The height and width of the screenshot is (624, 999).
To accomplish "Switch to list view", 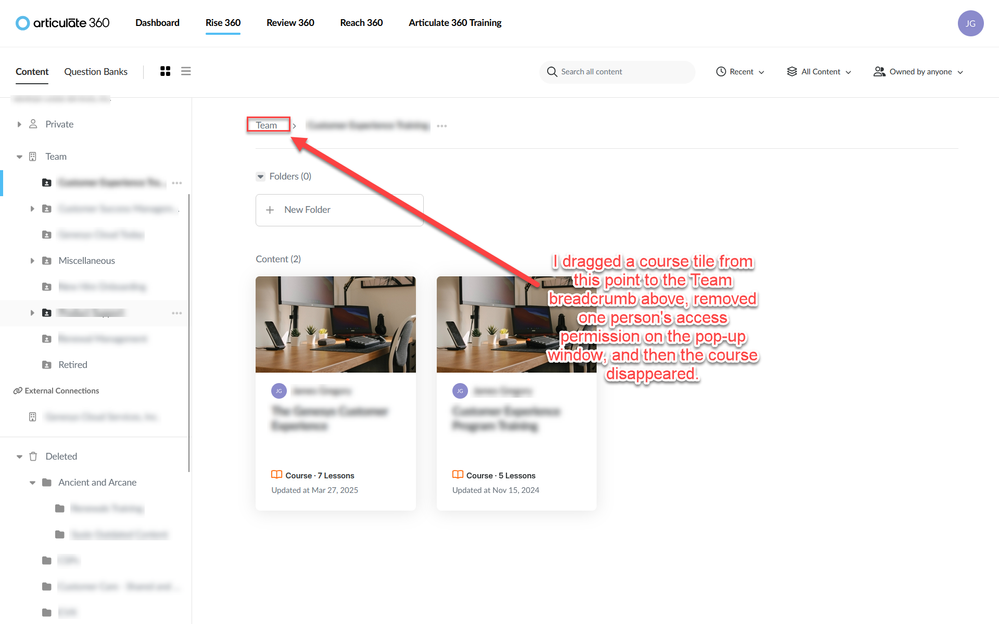I will point(186,71).
